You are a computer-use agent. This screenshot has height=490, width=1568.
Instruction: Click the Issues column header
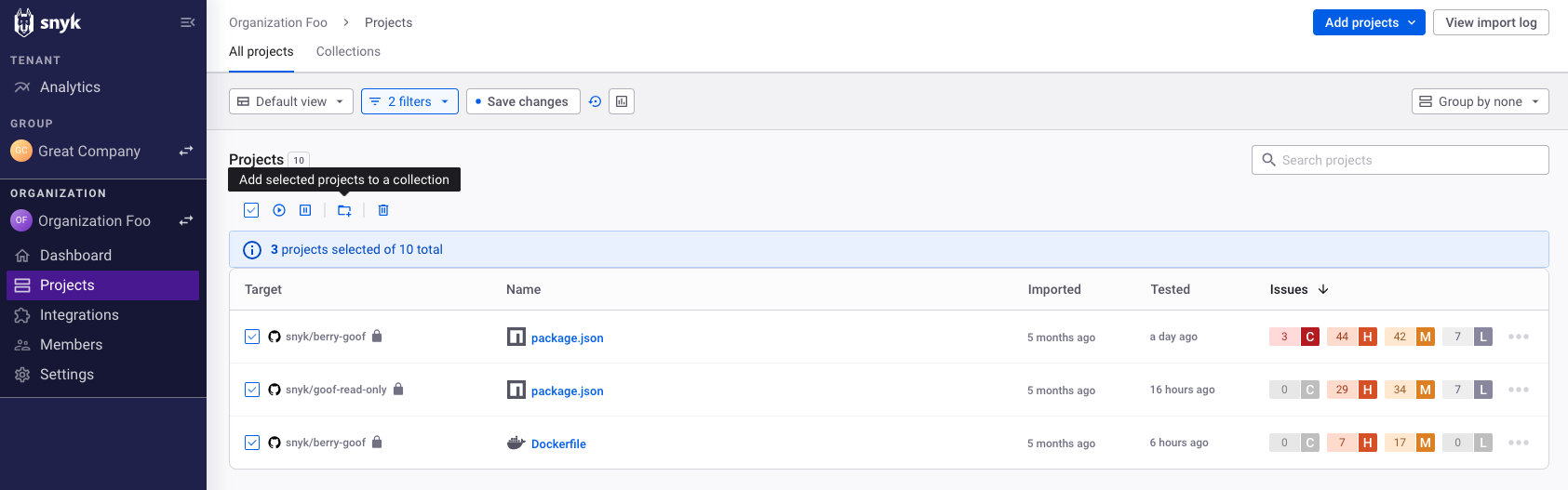[1289, 289]
